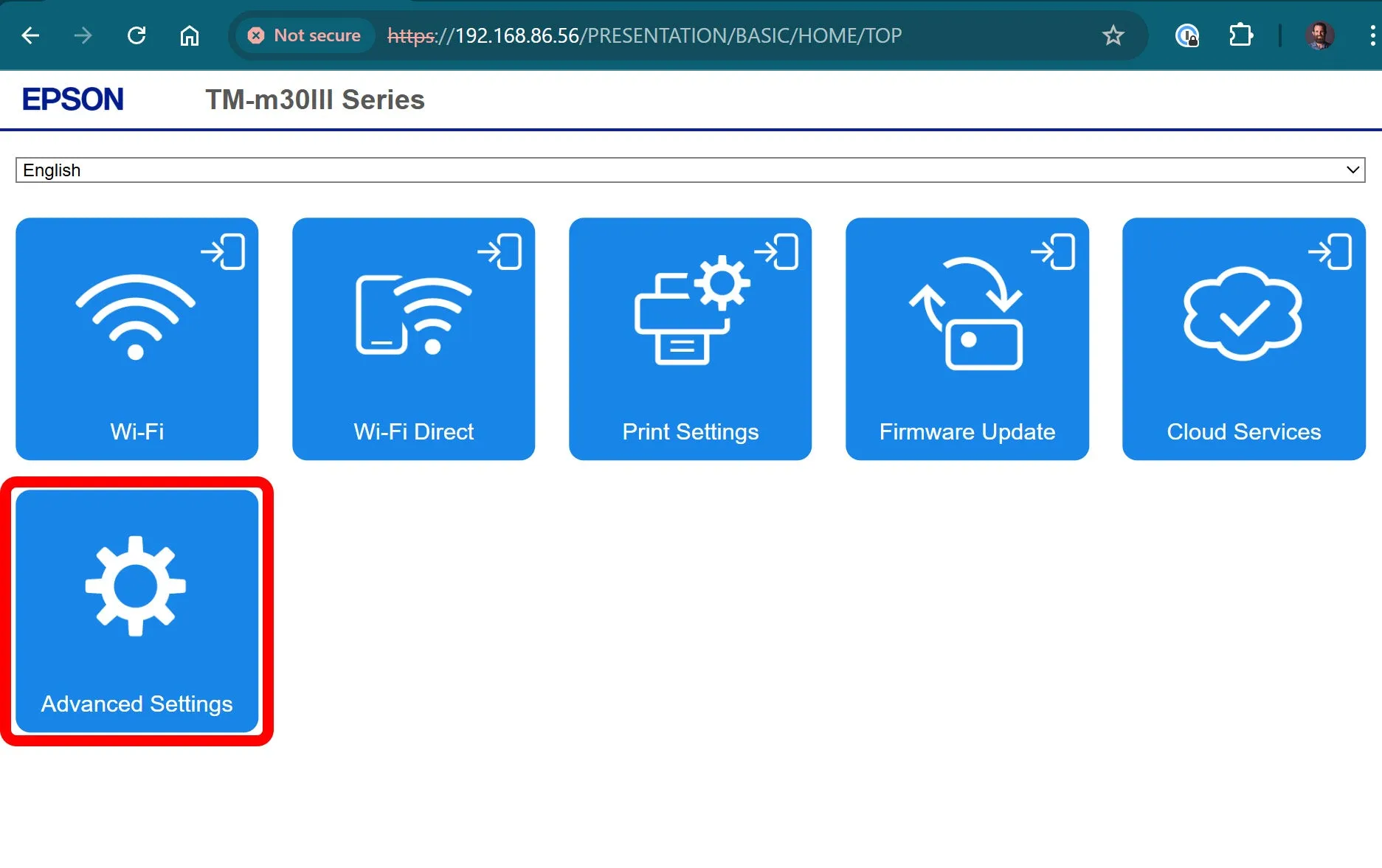Click the EPSON logo
This screenshot has height=868, width=1382.
tap(72, 100)
